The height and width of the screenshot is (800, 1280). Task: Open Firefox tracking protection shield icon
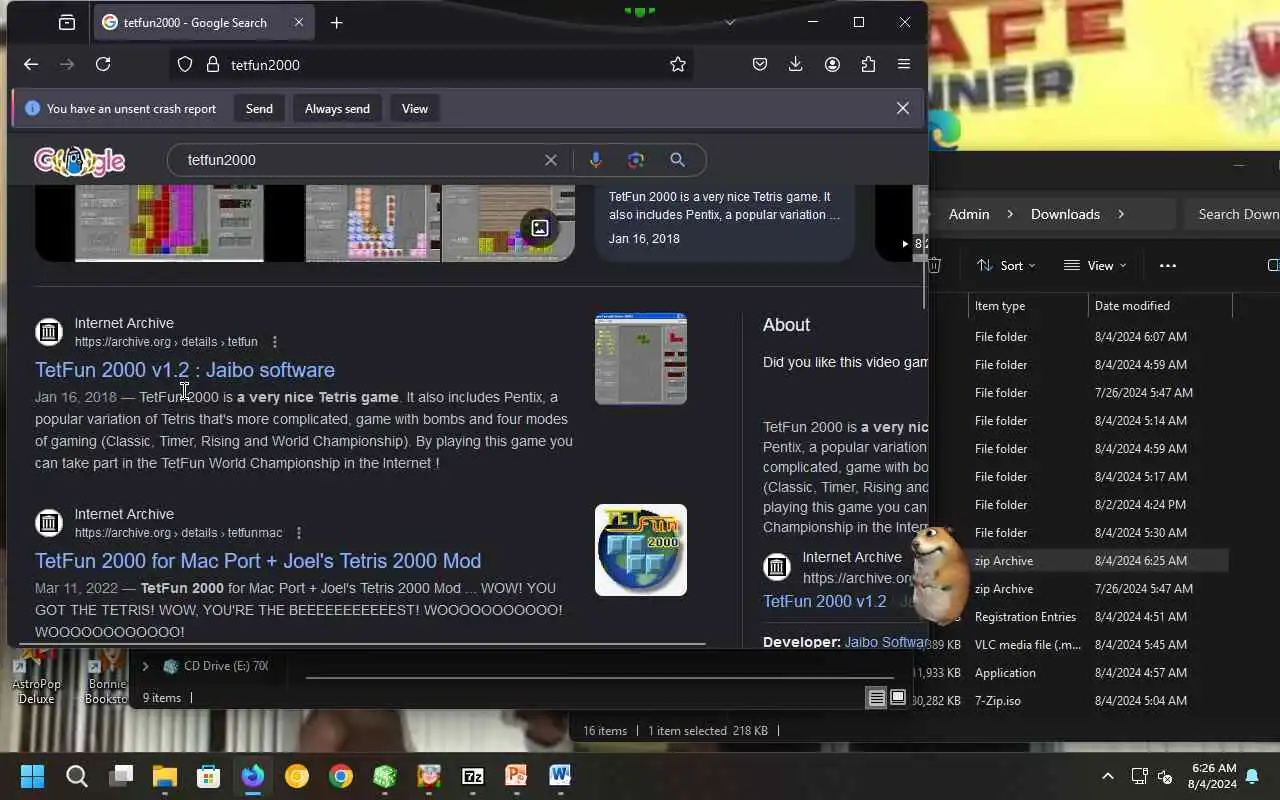pos(185,64)
